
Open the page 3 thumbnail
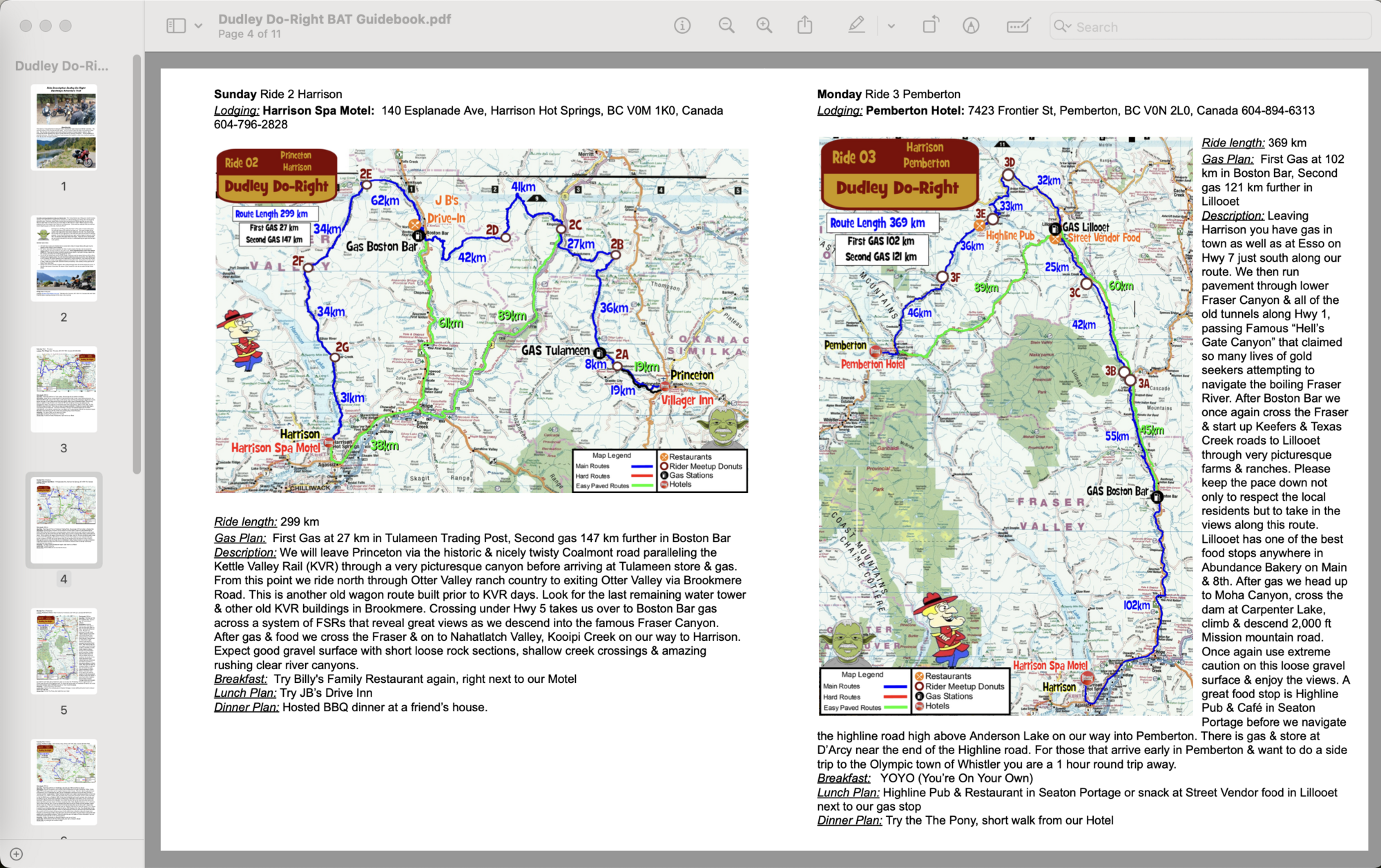pyautogui.click(x=64, y=389)
